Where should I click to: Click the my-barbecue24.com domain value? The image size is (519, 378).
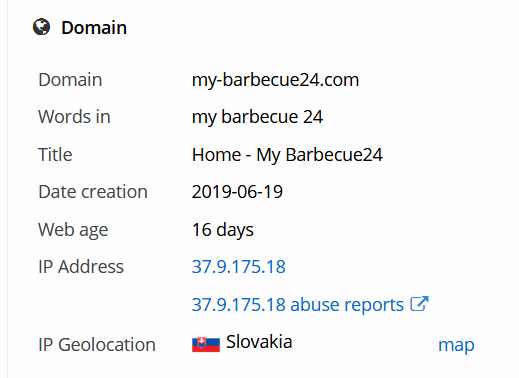click(275, 80)
